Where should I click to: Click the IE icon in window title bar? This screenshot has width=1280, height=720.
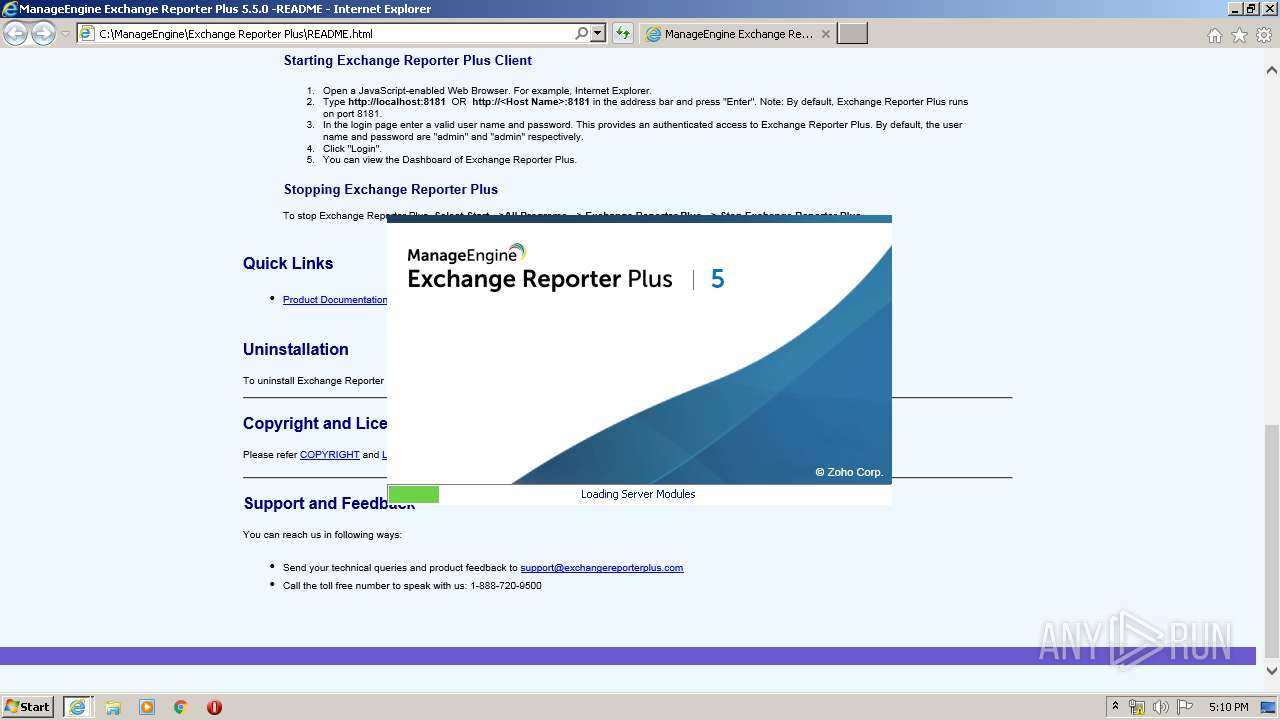(x=10, y=9)
